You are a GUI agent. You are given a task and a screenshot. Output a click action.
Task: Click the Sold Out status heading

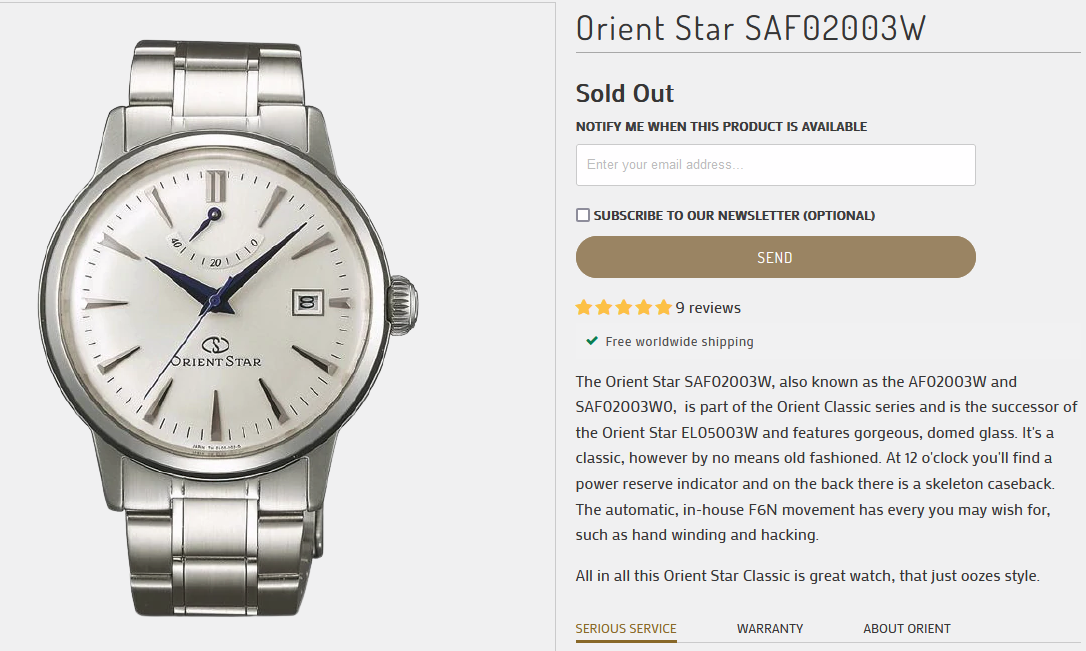click(625, 94)
